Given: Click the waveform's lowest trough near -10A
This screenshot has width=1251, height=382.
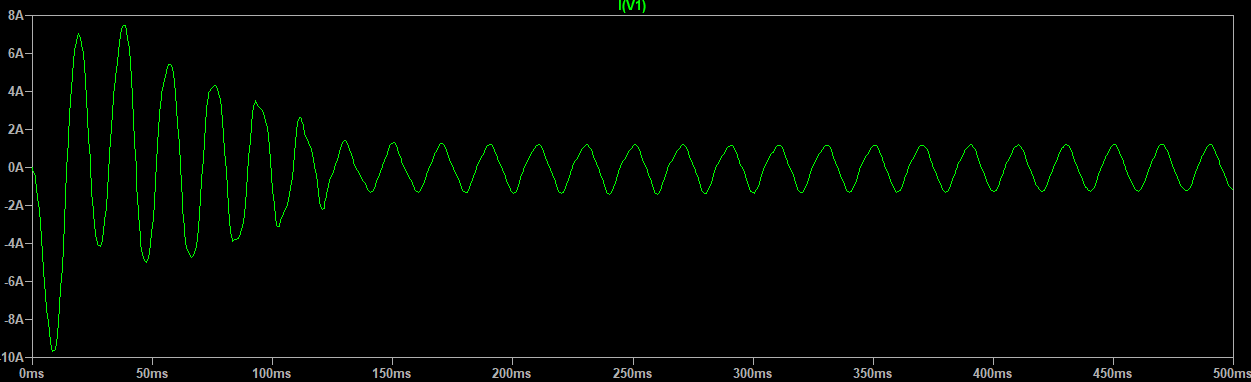Looking at the screenshot, I should pyautogui.click(x=54, y=350).
